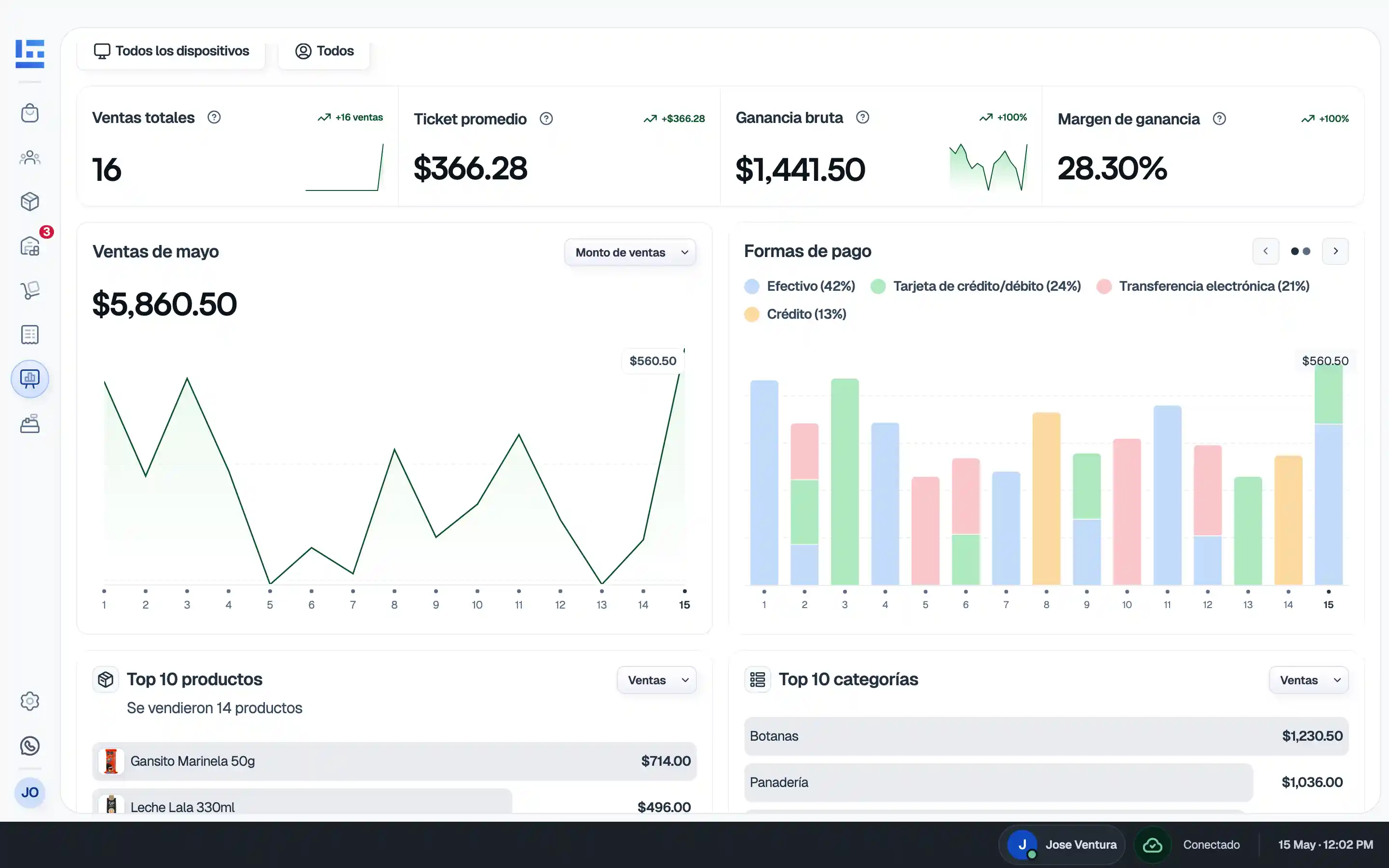
Task: Go to previous Formas de pago chart
Action: click(x=1266, y=251)
